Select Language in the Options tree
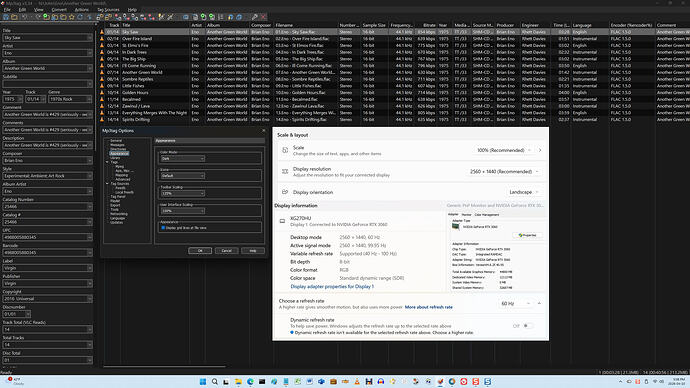690x388 pixels. (x=117, y=218)
